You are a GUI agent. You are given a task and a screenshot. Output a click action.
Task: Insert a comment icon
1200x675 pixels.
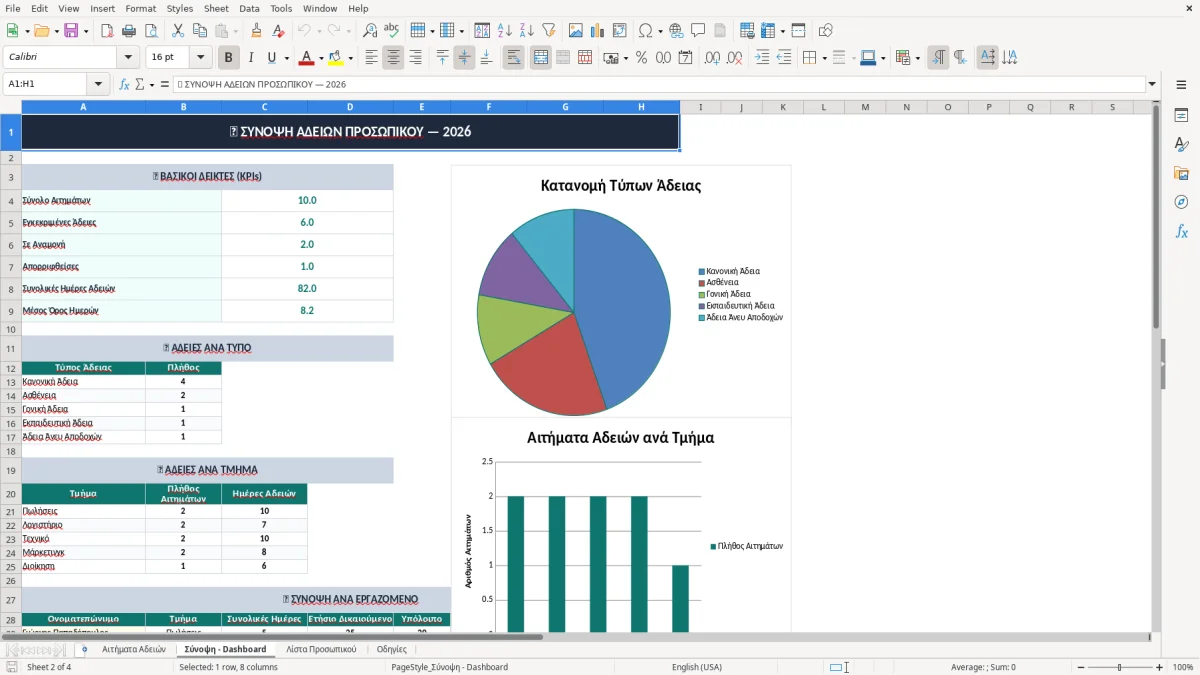[x=699, y=31]
